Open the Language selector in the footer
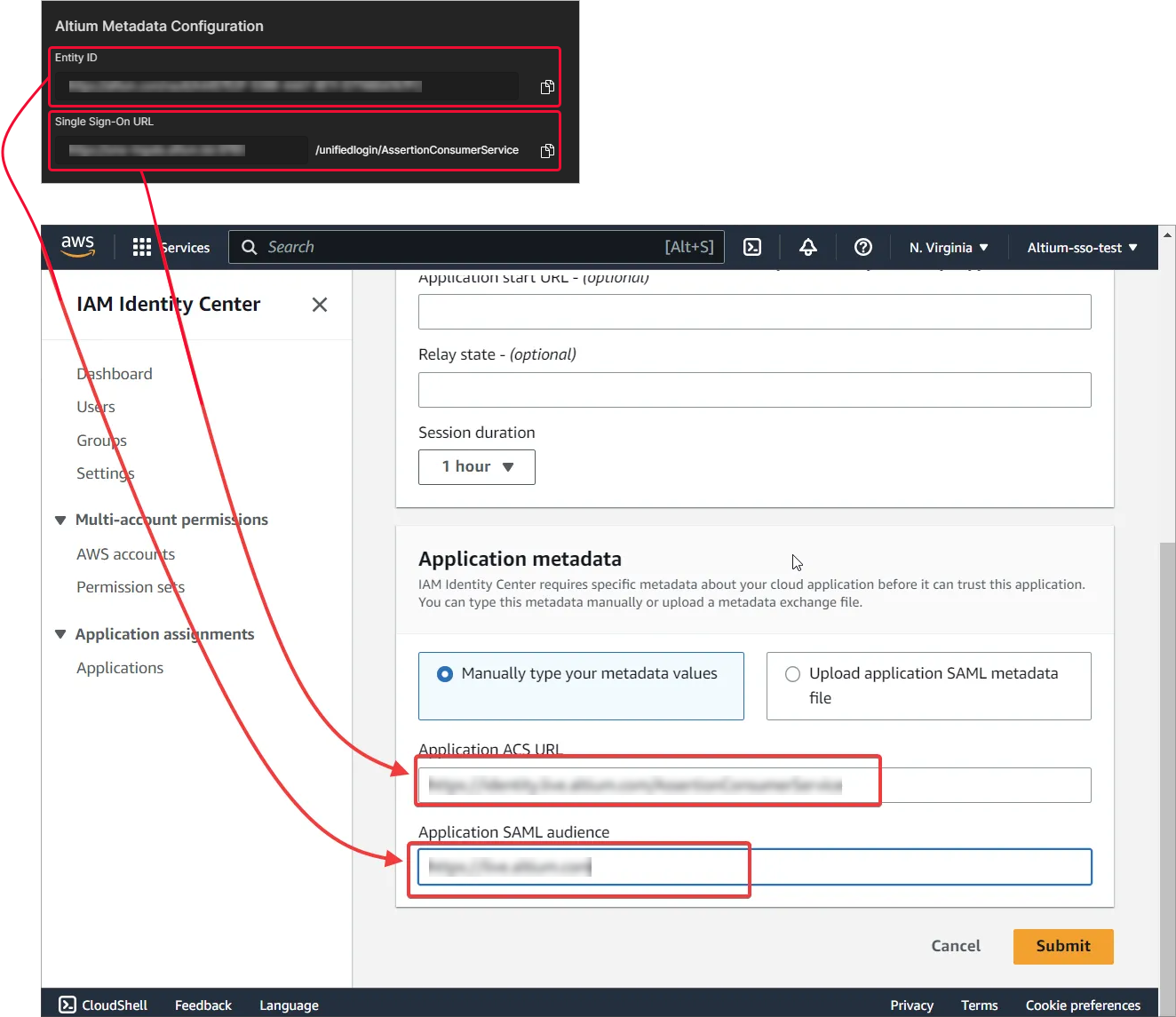Screen dimensions: 1176x1017 (x=289, y=1005)
